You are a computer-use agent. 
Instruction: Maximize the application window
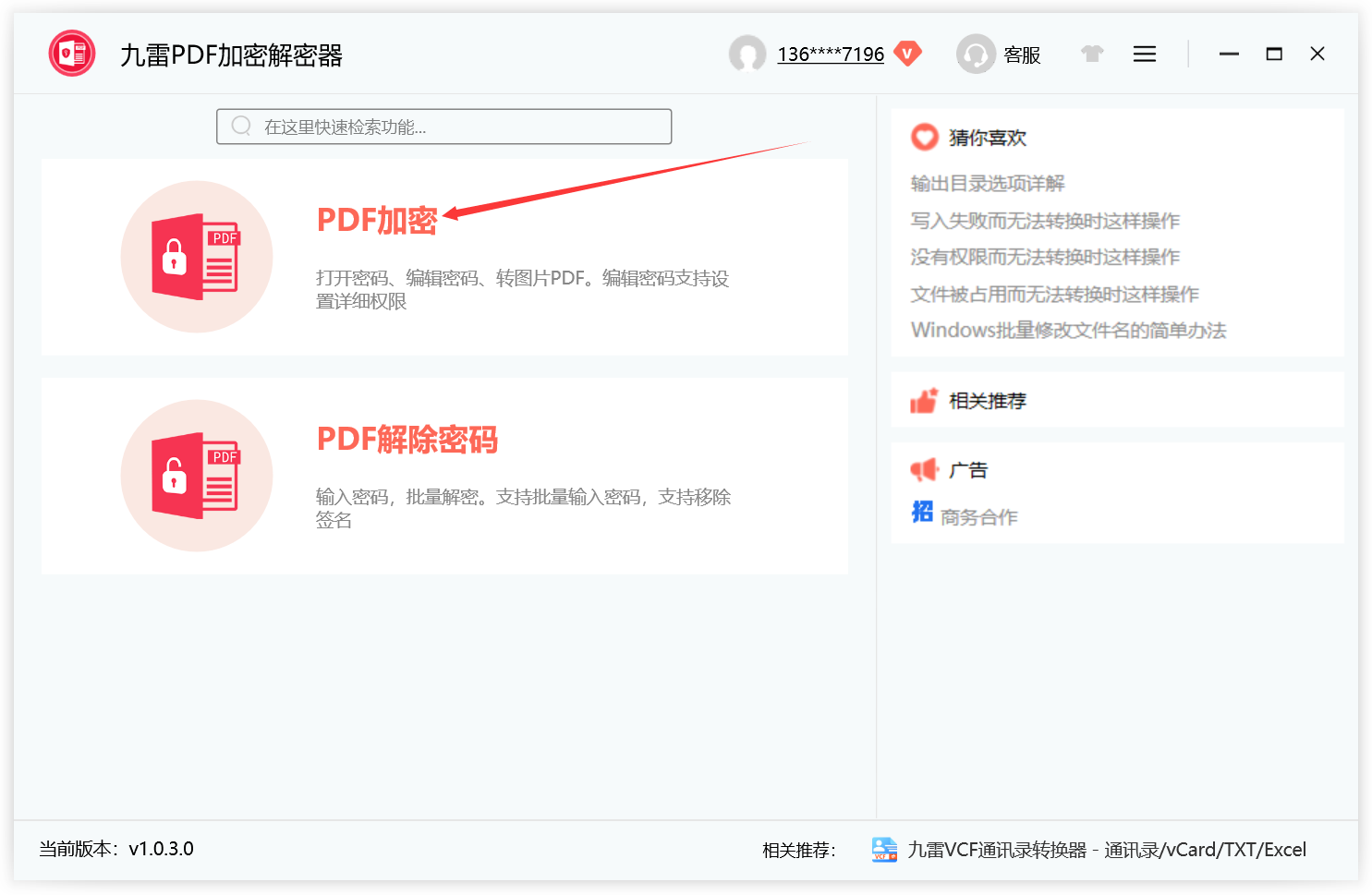(x=1274, y=54)
